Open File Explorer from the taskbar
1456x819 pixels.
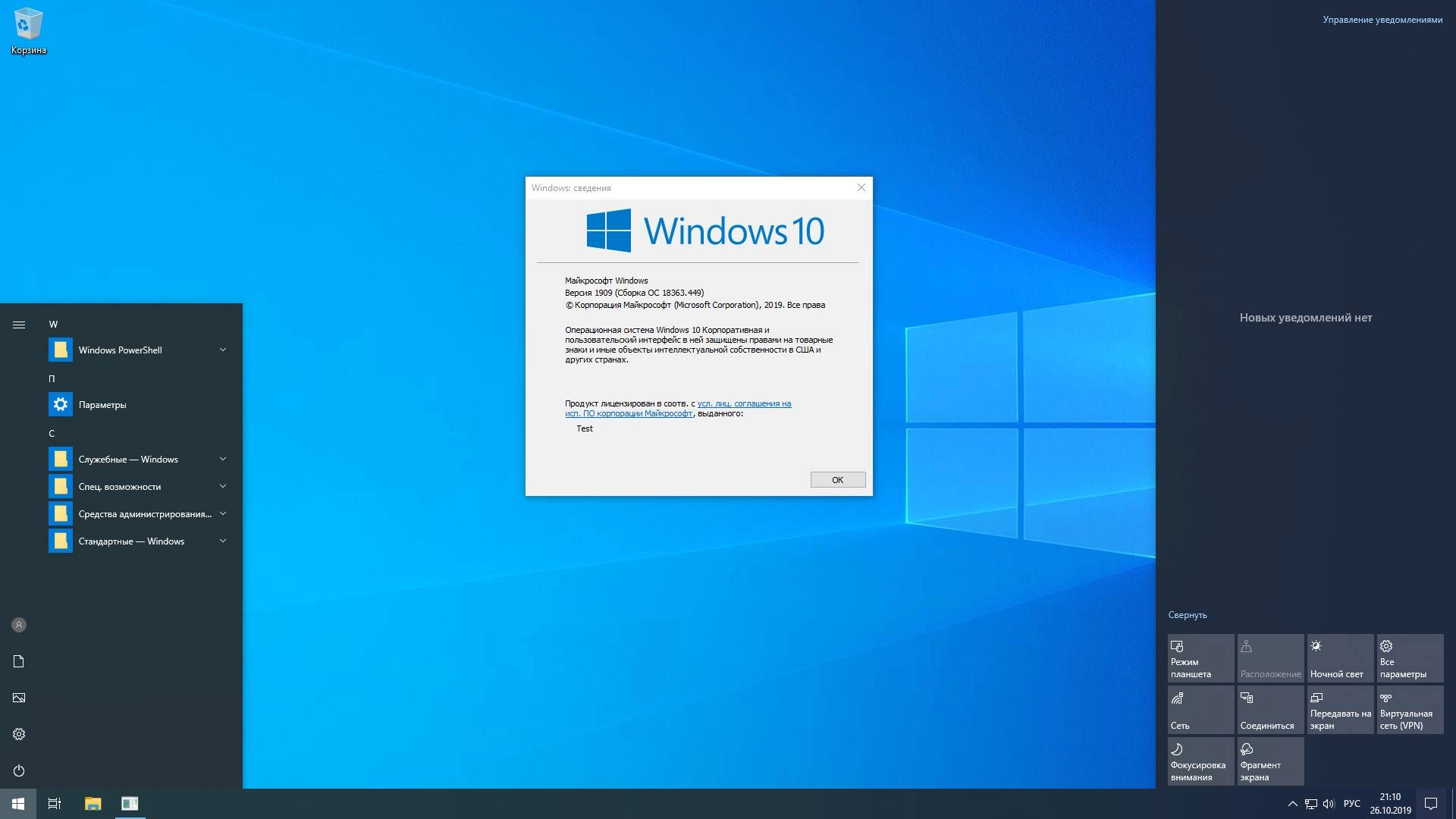[x=93, y=804]
